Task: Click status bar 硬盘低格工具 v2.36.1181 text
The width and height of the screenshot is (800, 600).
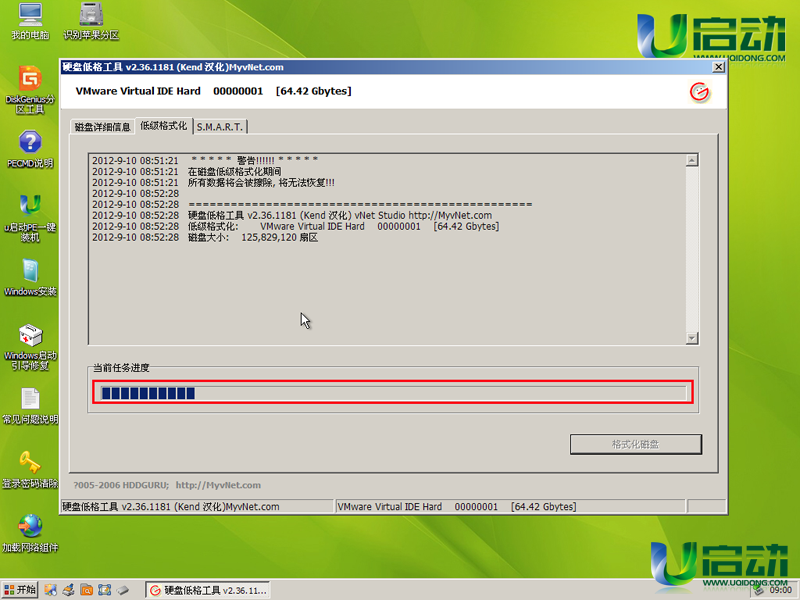Action: pyautogui.click(x=171, y=507)
